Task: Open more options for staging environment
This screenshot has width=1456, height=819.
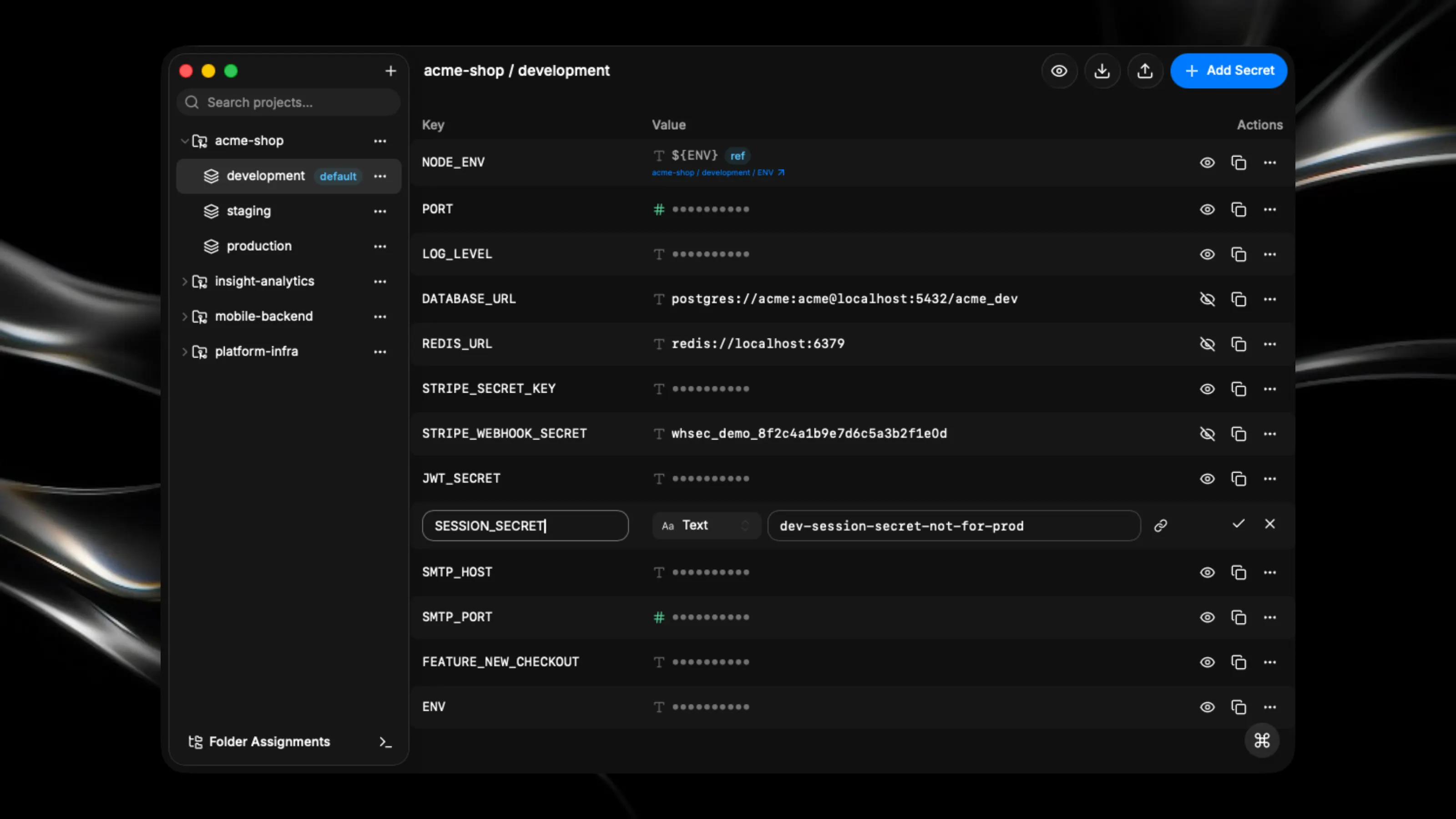Action: click(380, 212)
